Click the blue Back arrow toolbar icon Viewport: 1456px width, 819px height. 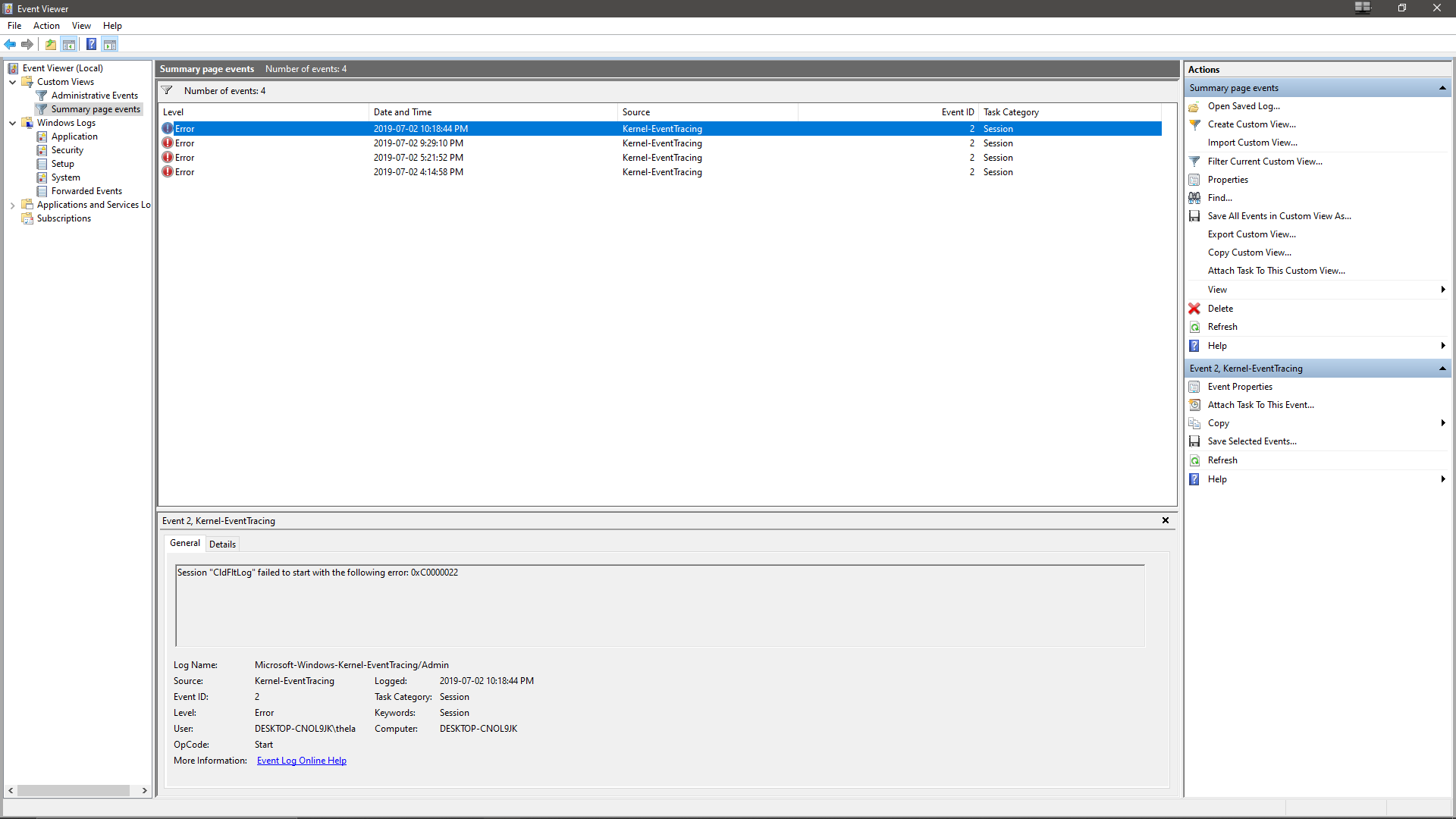10,45
